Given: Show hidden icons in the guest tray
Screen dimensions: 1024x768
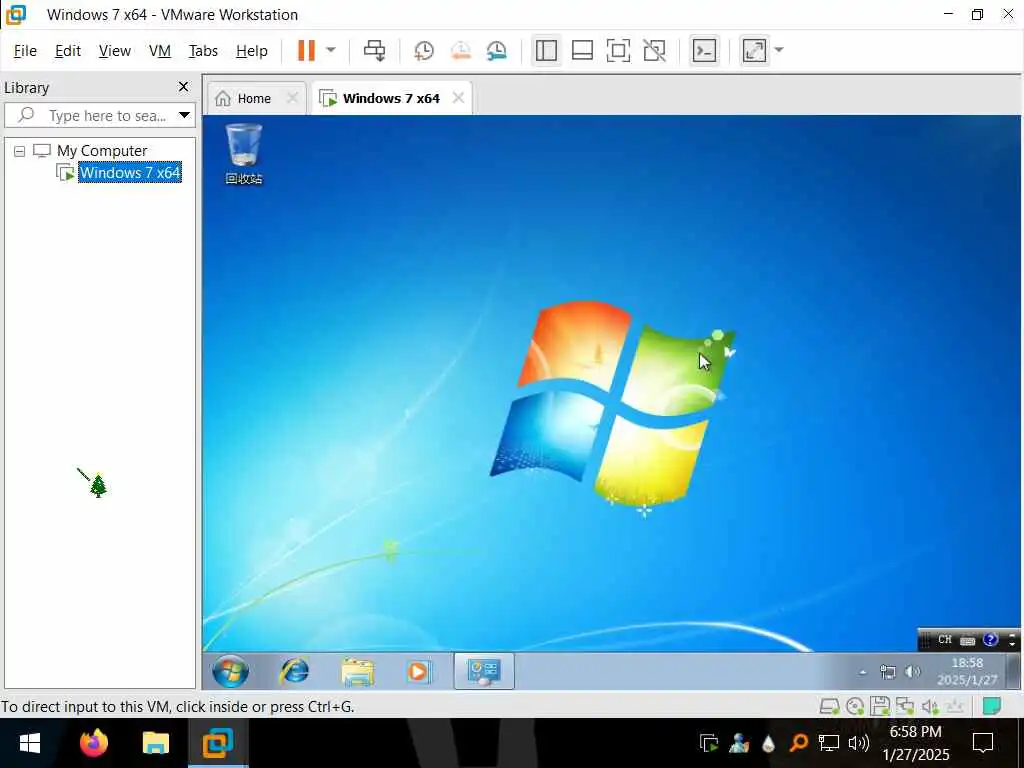Looking at the screenshot, I should [x=863, y=672].
